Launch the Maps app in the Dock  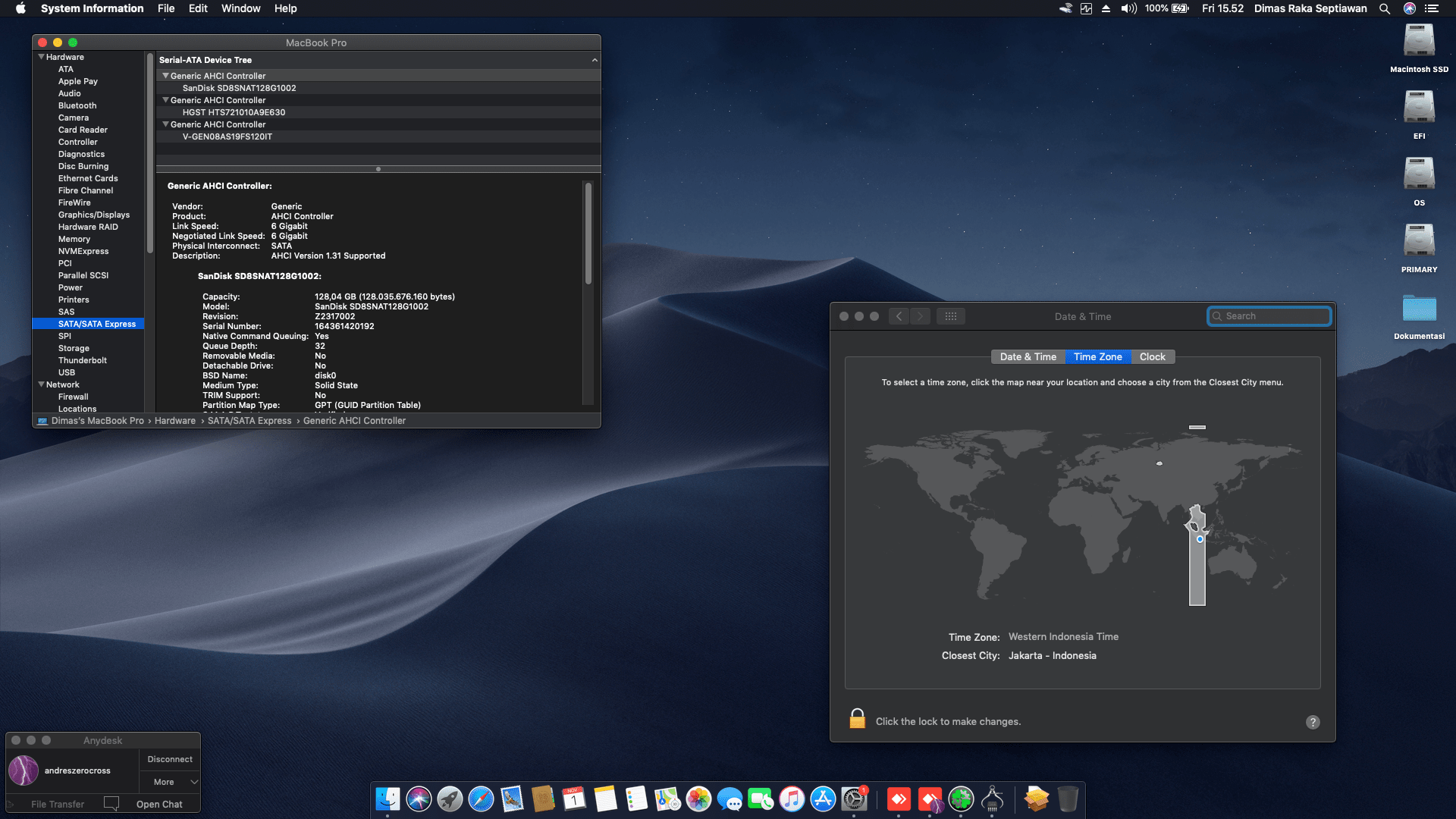tap(667, 799)
